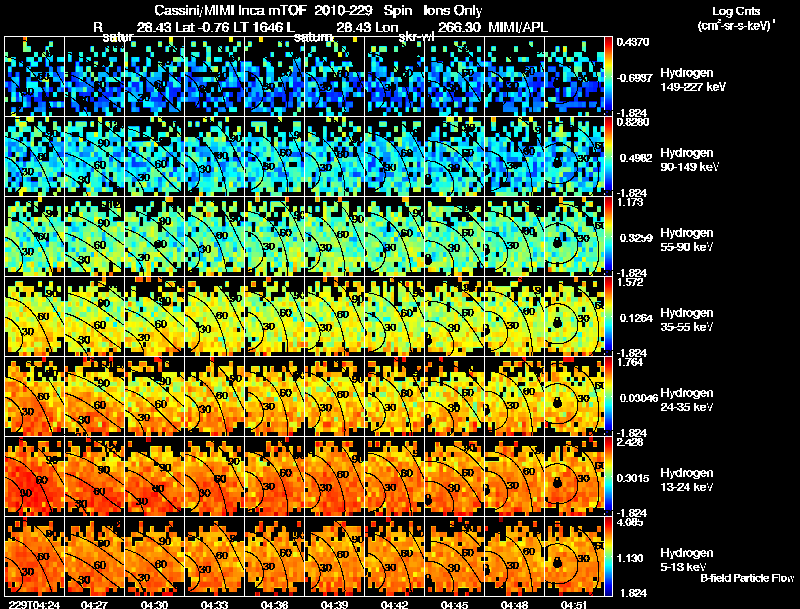The image size is (800, 609).
Task: Click the 'Hydrogen 149-227 keV' row label
Action: pyautogui.click(x=693, y=80)
